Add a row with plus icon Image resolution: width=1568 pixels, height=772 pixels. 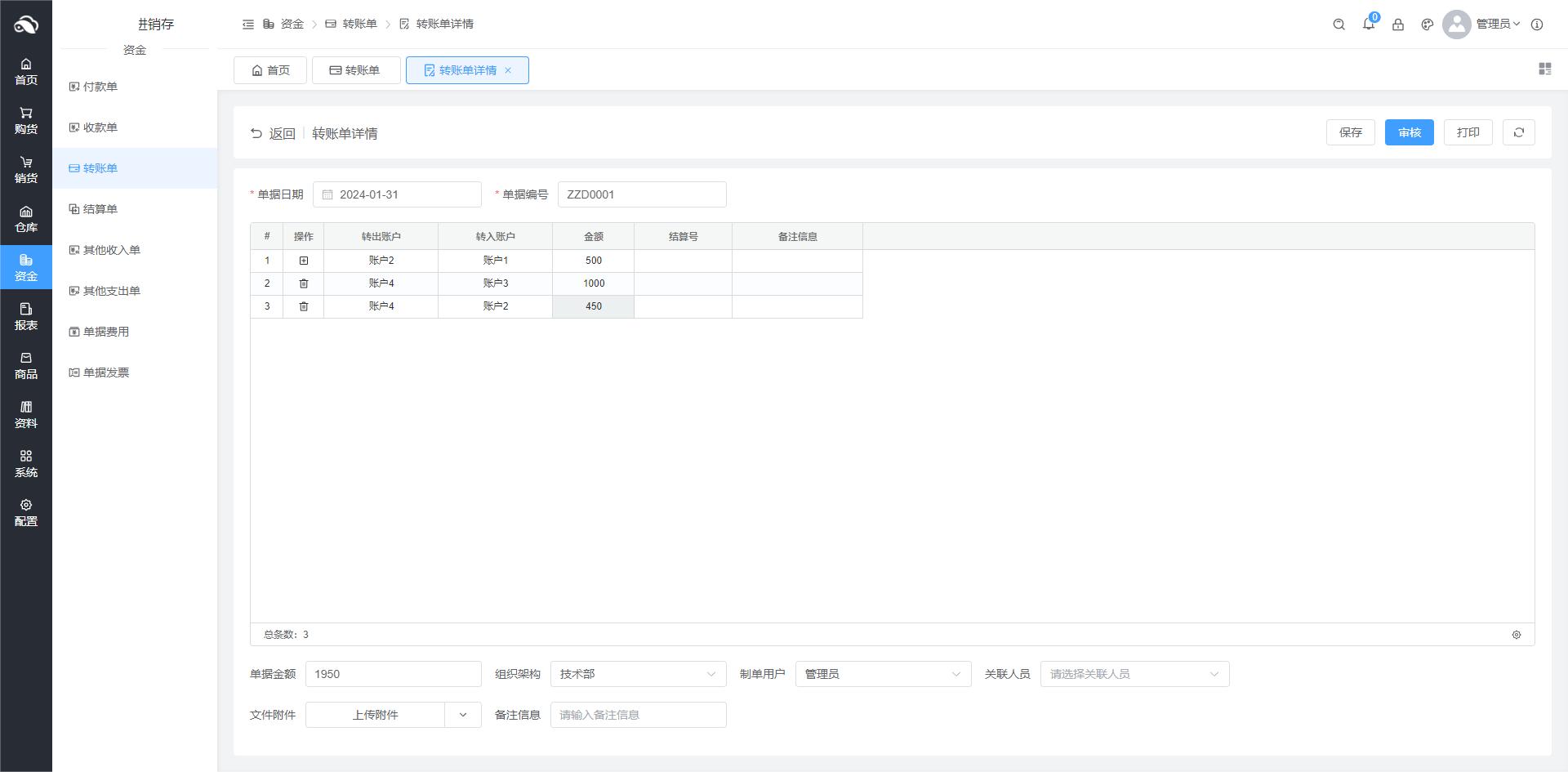click(303, 261)
